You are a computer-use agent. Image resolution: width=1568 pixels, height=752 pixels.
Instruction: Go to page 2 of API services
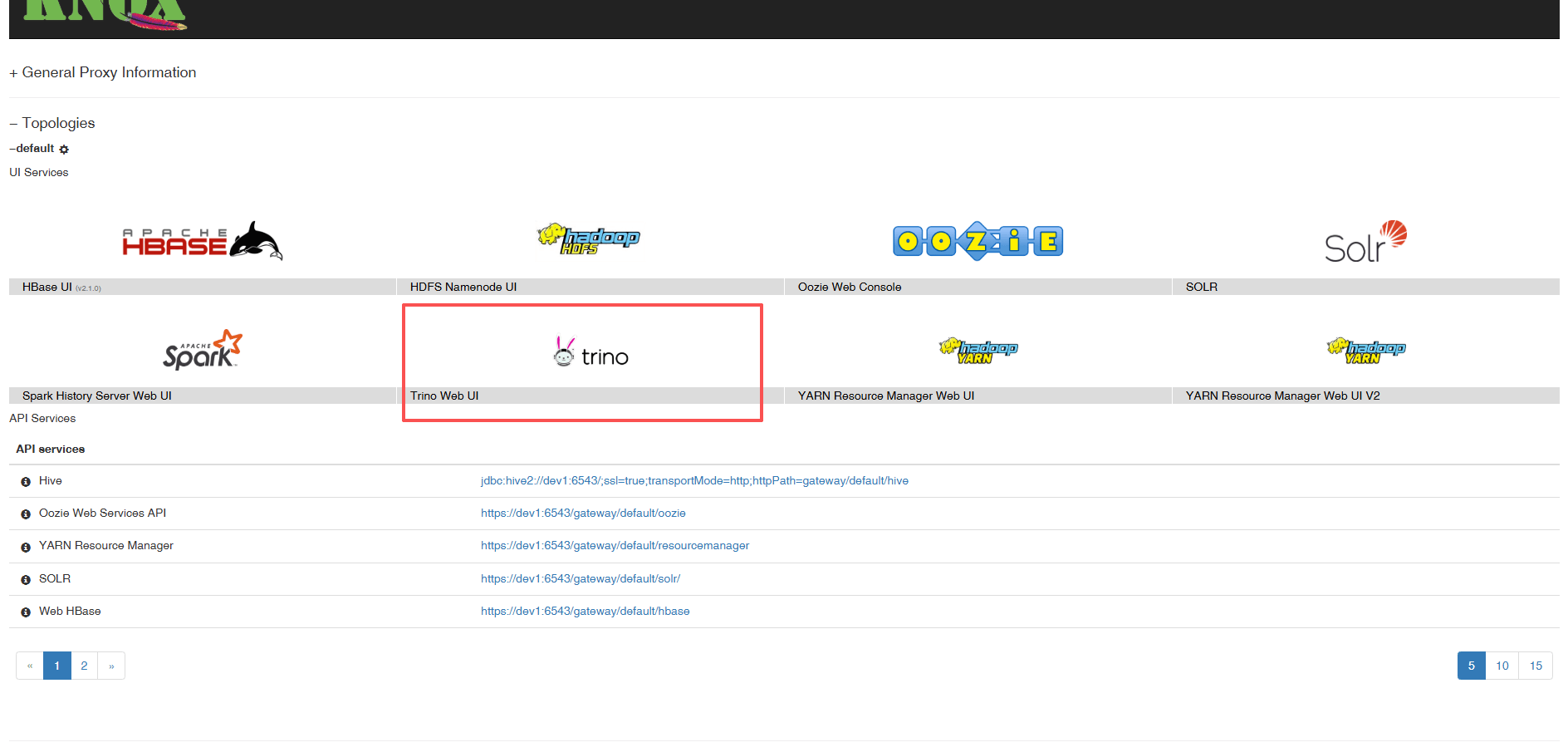(x=84, y=666)
